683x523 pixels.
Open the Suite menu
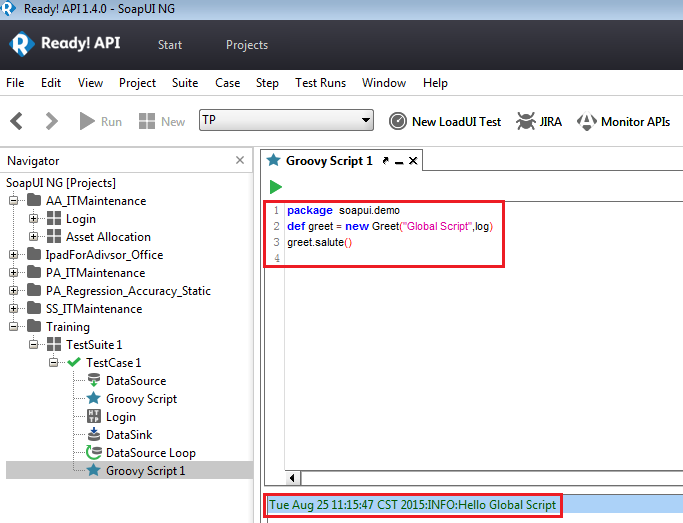185,83
